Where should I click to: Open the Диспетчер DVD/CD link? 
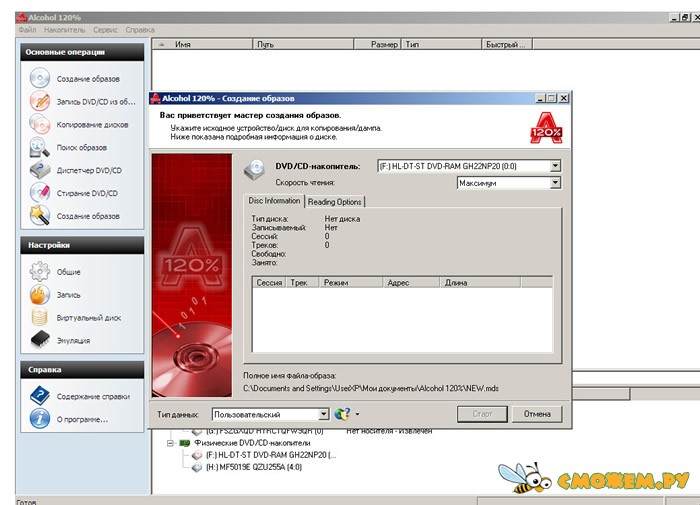[x=89, y=170]
